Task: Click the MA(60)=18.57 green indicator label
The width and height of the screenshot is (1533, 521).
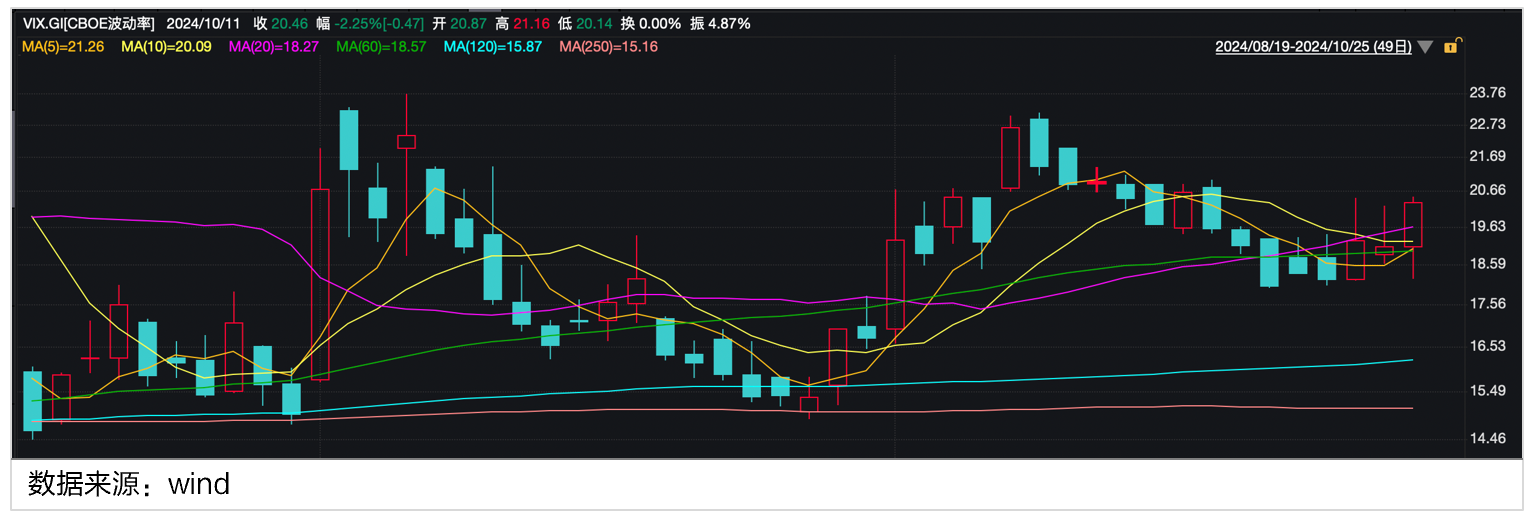Action: pyautogui.click(x=381, y=46)
